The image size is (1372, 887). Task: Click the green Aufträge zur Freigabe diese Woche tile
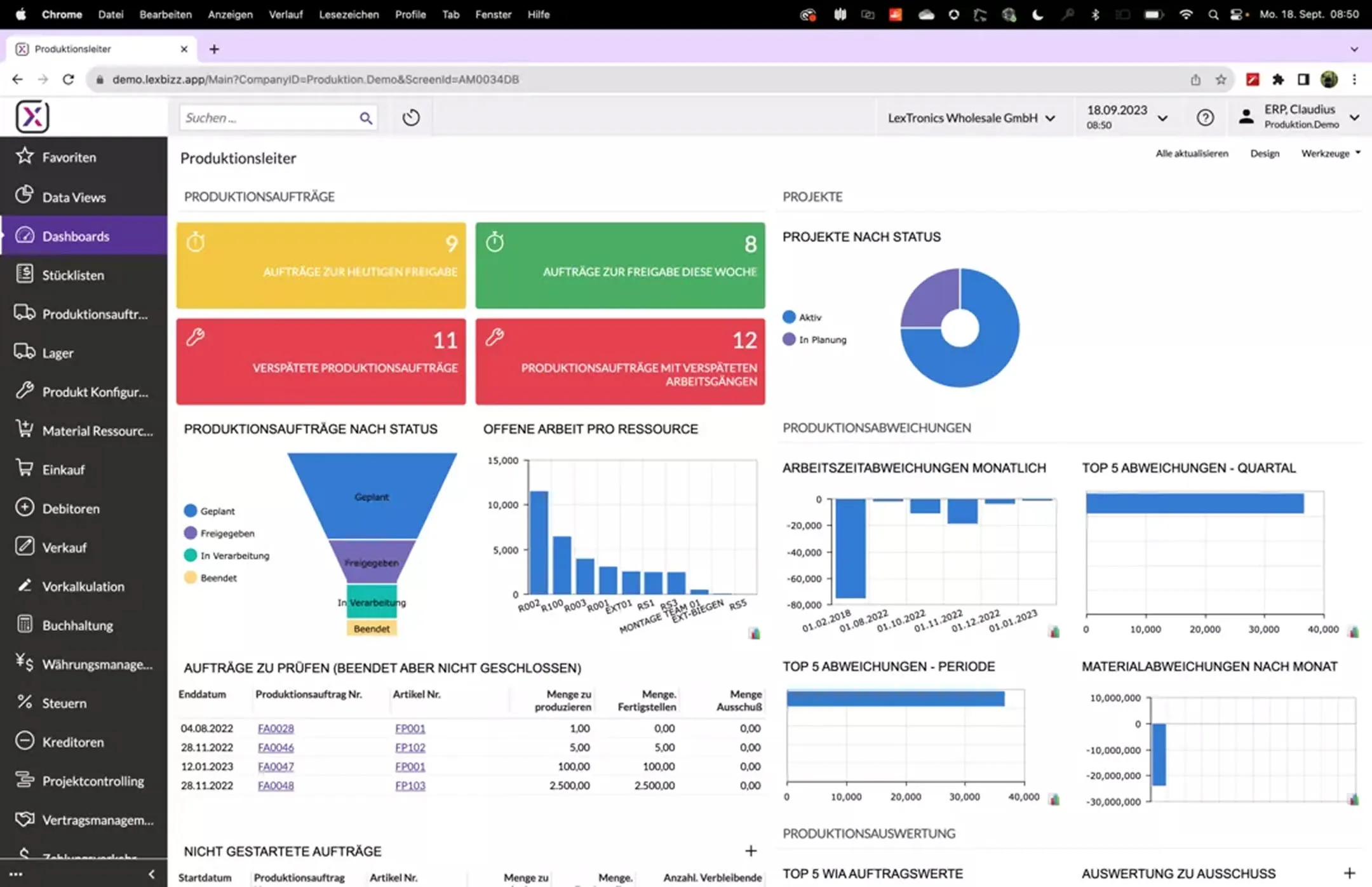(620, 265)
